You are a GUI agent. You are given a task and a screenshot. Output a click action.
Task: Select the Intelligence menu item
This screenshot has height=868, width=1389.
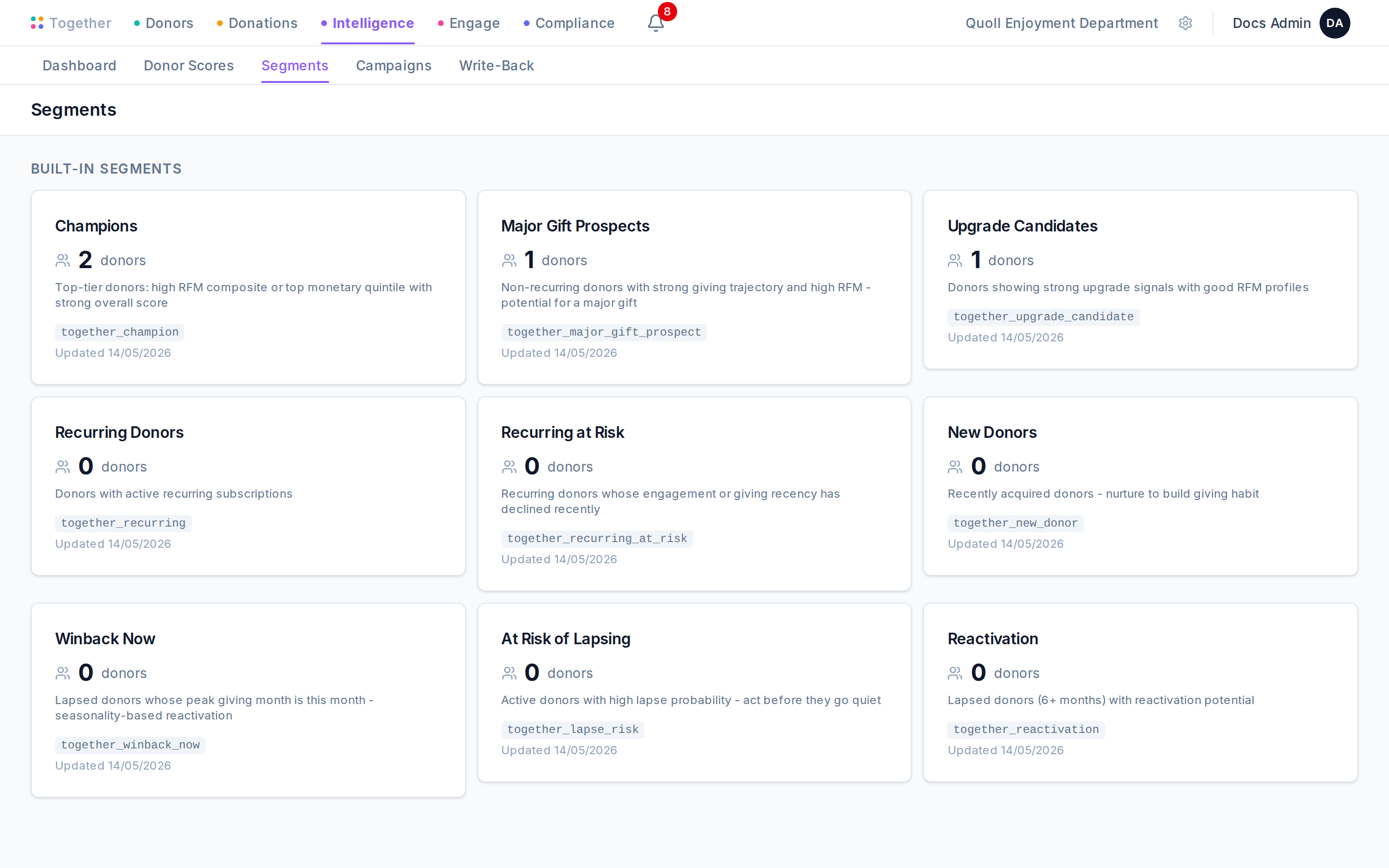click(x=368, y=23)
